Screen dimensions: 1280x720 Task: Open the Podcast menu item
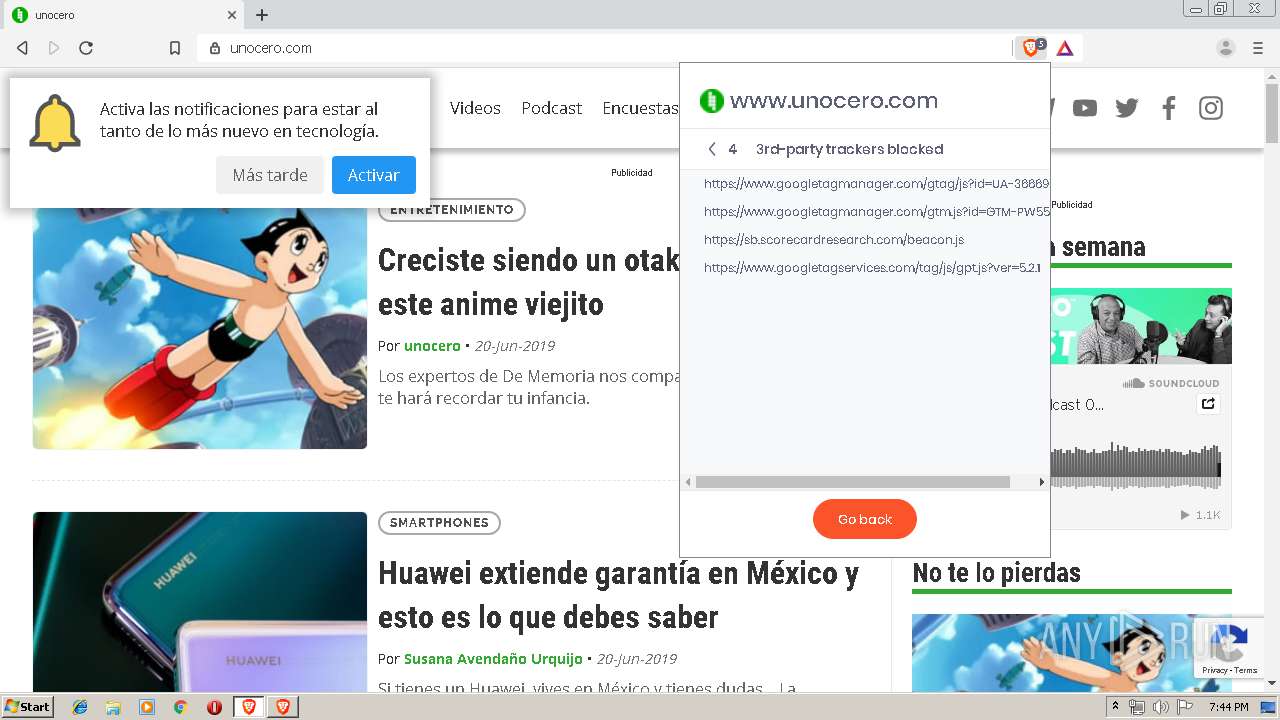[552, 108]
